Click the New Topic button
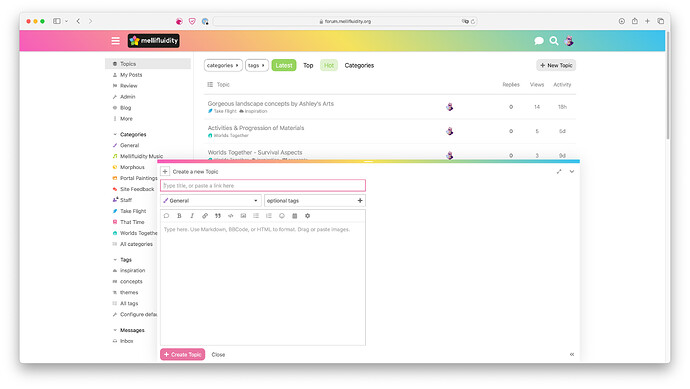The width and height of the screenshot is (690, 389). click(x=556, y=65)
